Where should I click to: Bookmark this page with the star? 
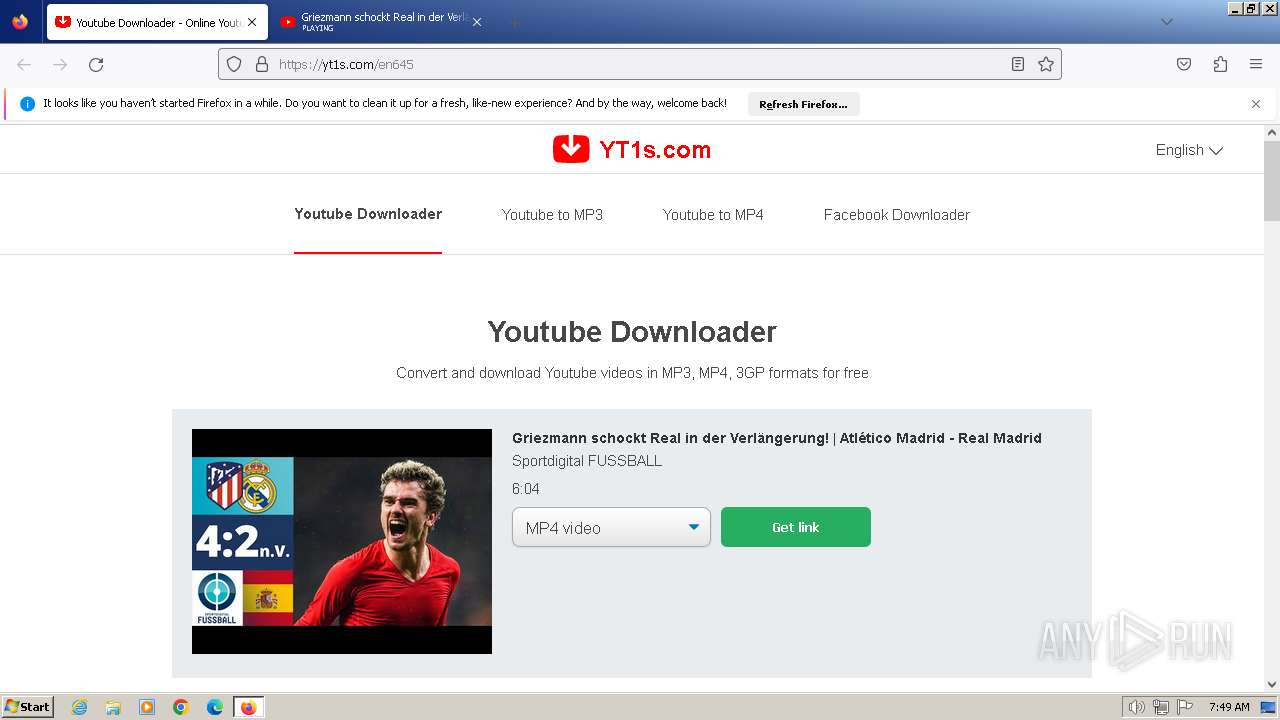(1046, 64)
